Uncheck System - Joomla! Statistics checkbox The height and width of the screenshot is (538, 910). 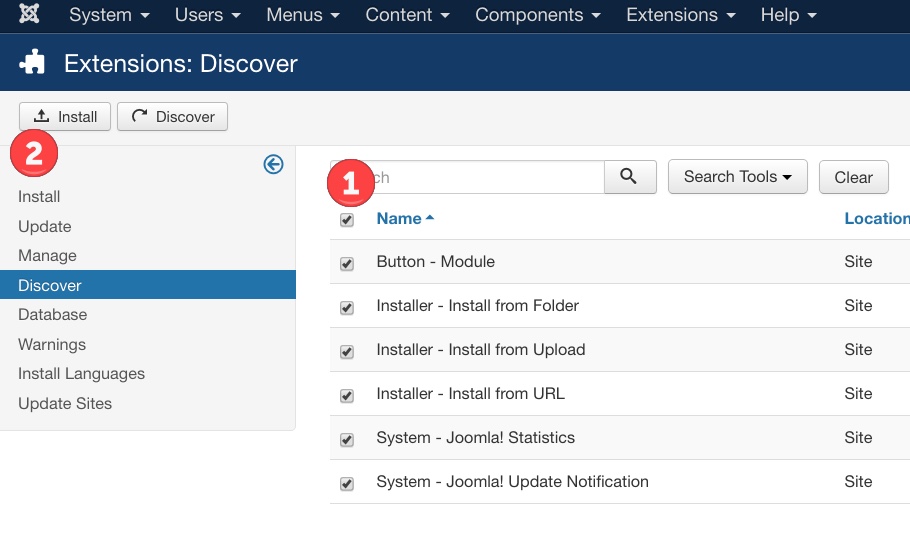tap(347, 439)
